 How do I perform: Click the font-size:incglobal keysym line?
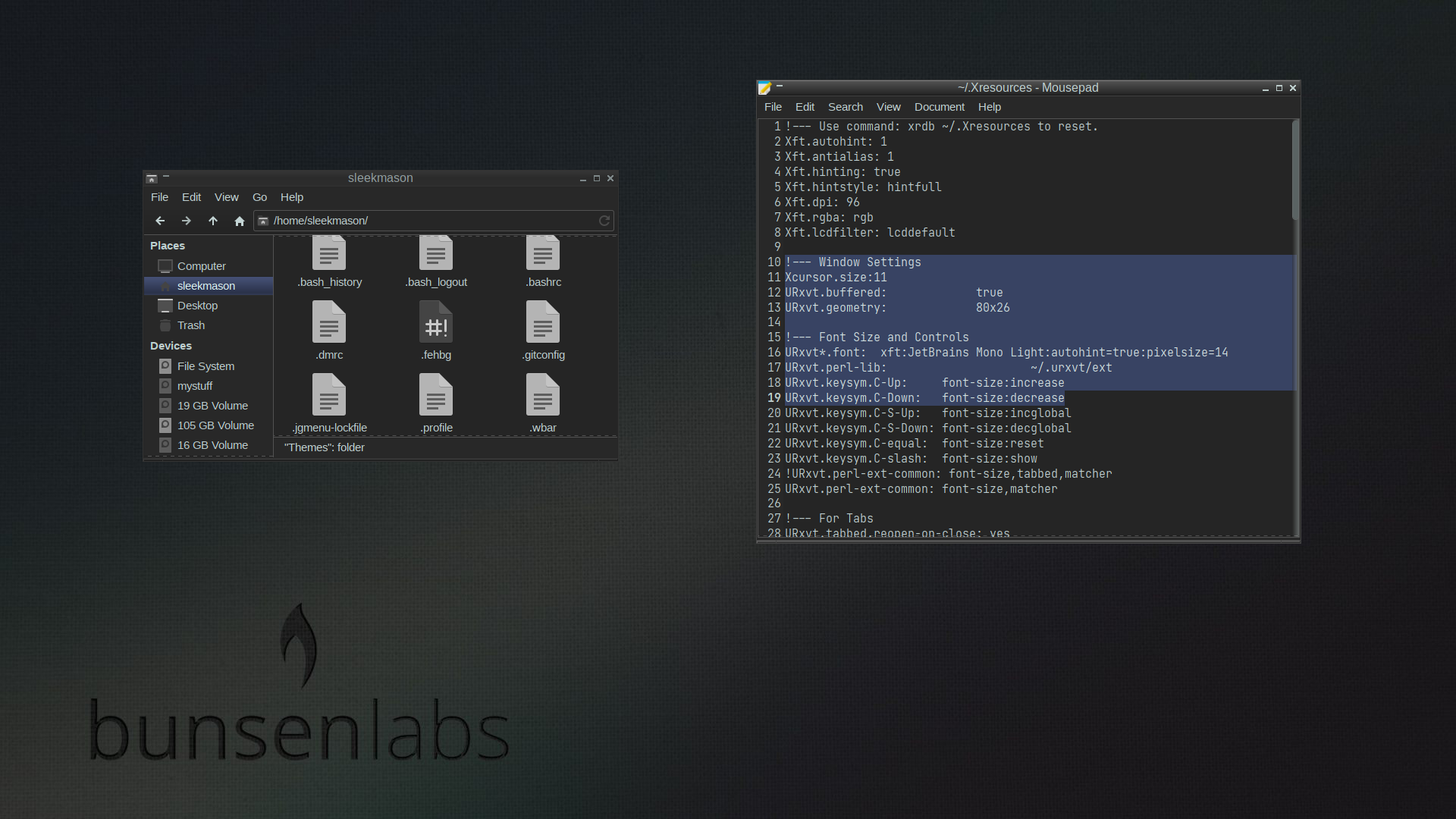tap(928, 413)
